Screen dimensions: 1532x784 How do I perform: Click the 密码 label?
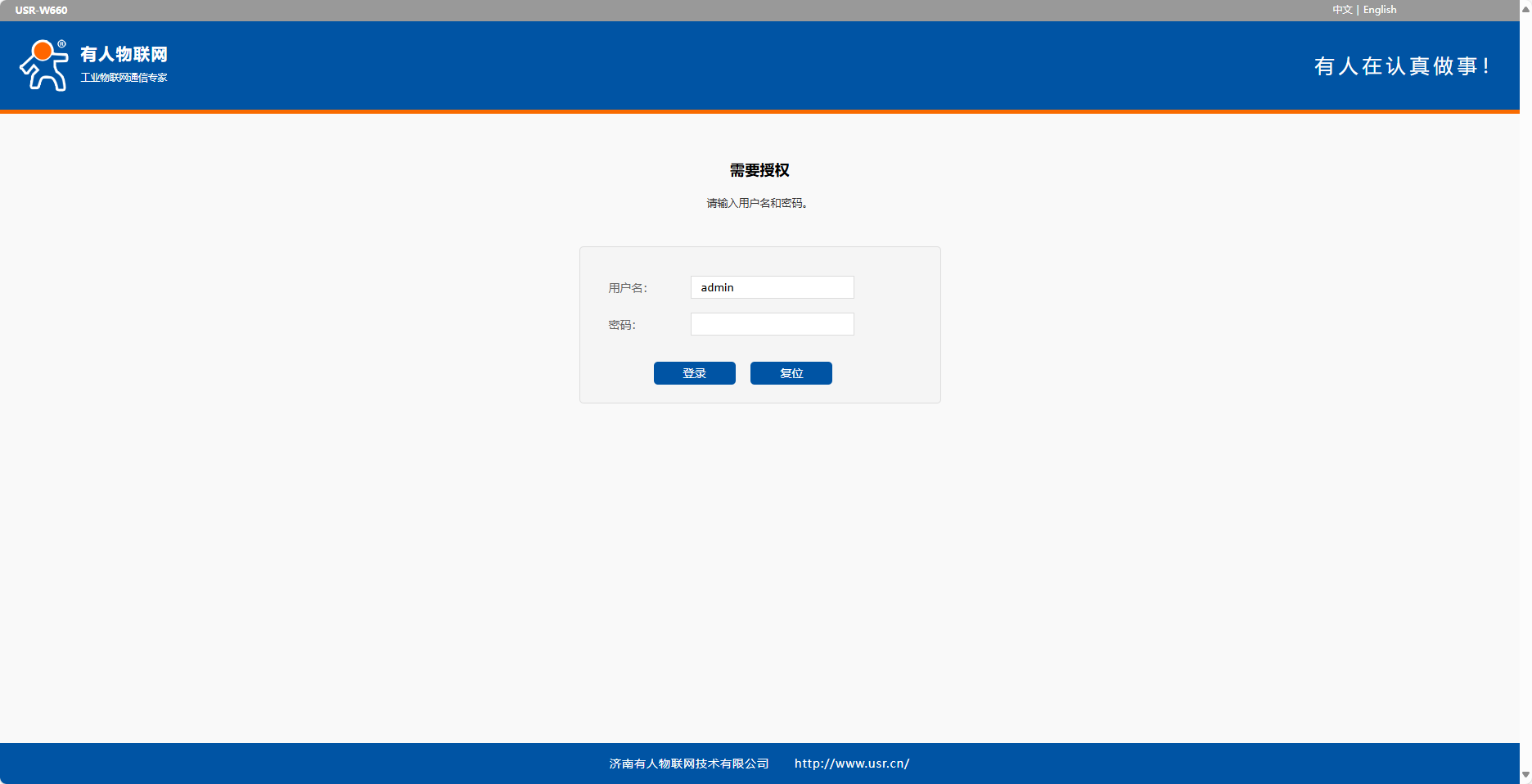point(622,325)
